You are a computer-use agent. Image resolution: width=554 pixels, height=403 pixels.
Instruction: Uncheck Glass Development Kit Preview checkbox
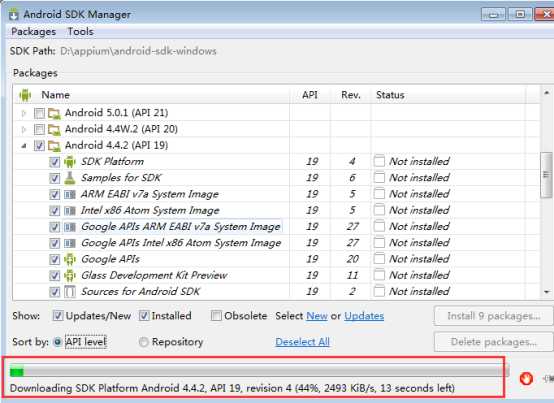pyautogui.click(x=54, y=275)
